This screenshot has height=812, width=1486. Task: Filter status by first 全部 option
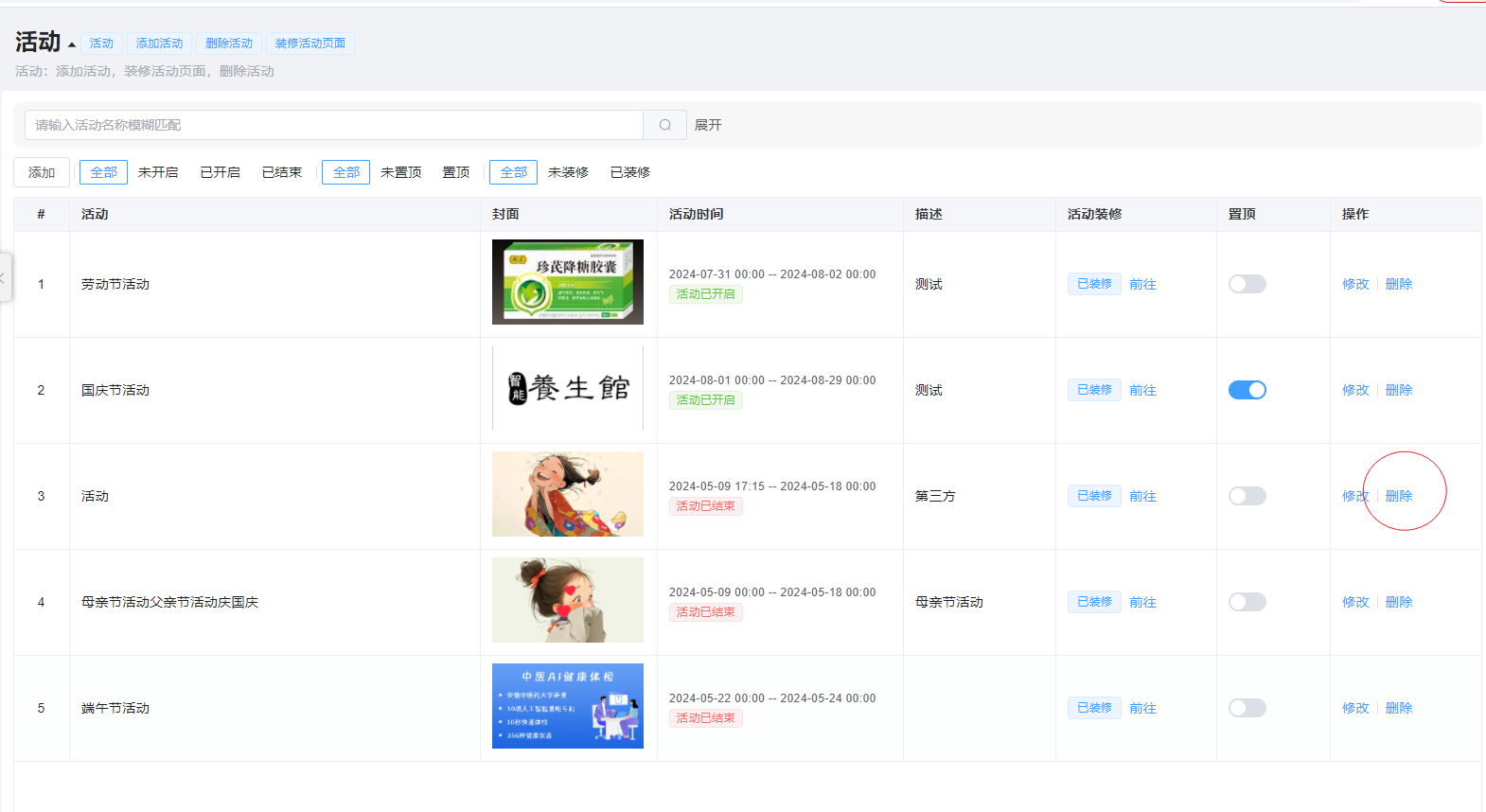[x=103, y=172]
